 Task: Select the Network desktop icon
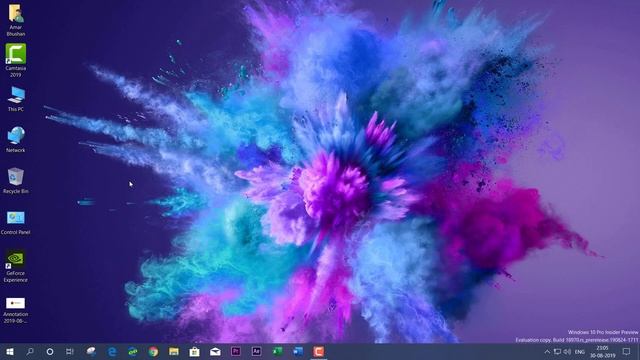pyautogui.click(x=16, y=140)
